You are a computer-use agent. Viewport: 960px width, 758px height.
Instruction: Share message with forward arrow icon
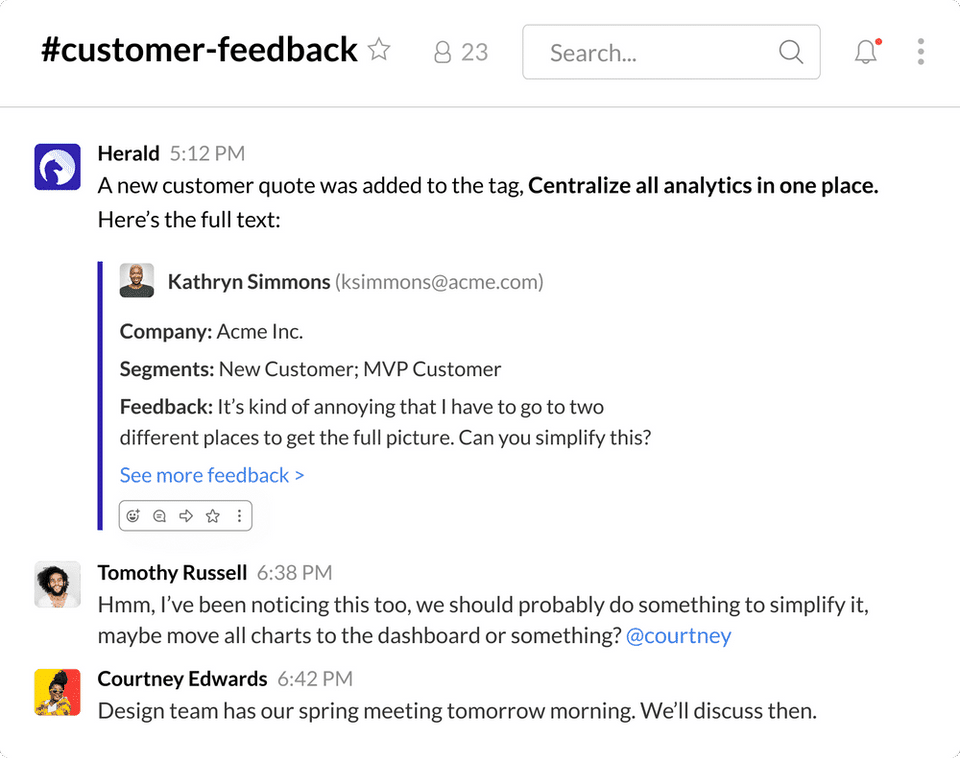pos(186,516)
